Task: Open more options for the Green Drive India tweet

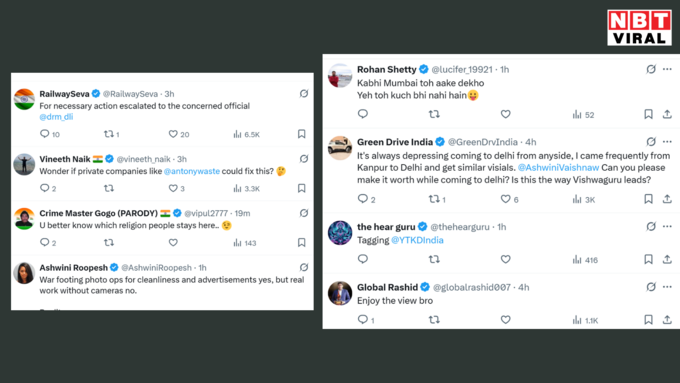Action: [x=667, y=141]
